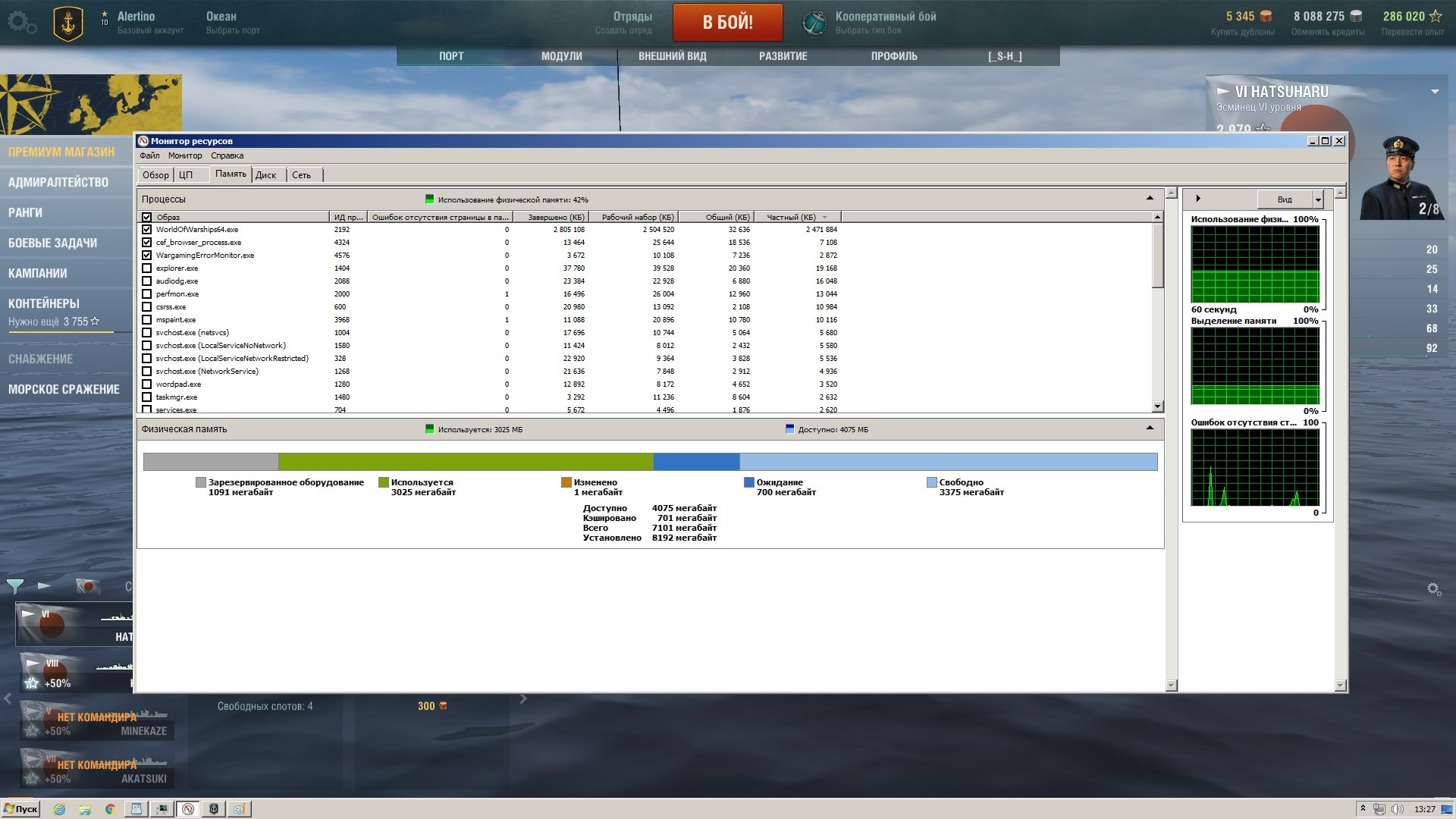Viewport: 1456px width, 819px height.
Task: Filter carousel by destroyer class icon
Action: (45, 586)
